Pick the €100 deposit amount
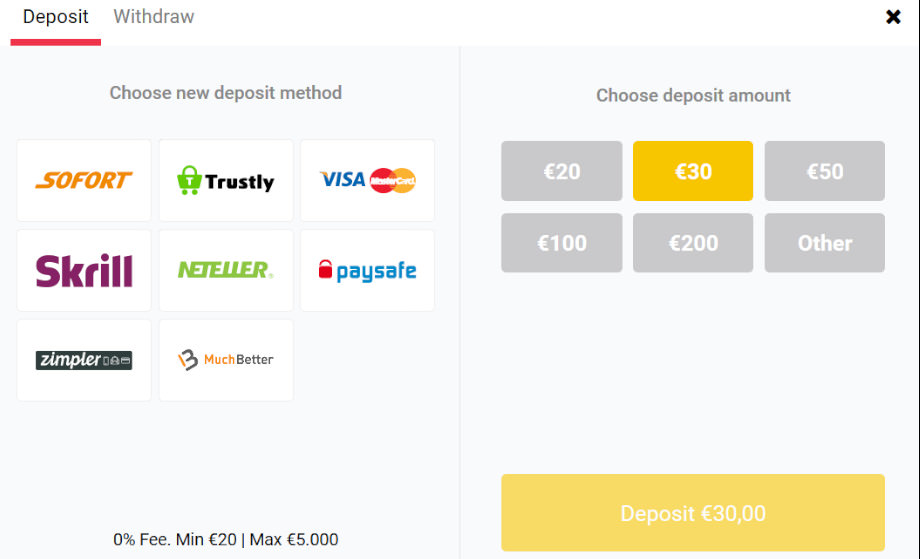The width and height of the screenshot is (920, 559). tap(562, 242)
